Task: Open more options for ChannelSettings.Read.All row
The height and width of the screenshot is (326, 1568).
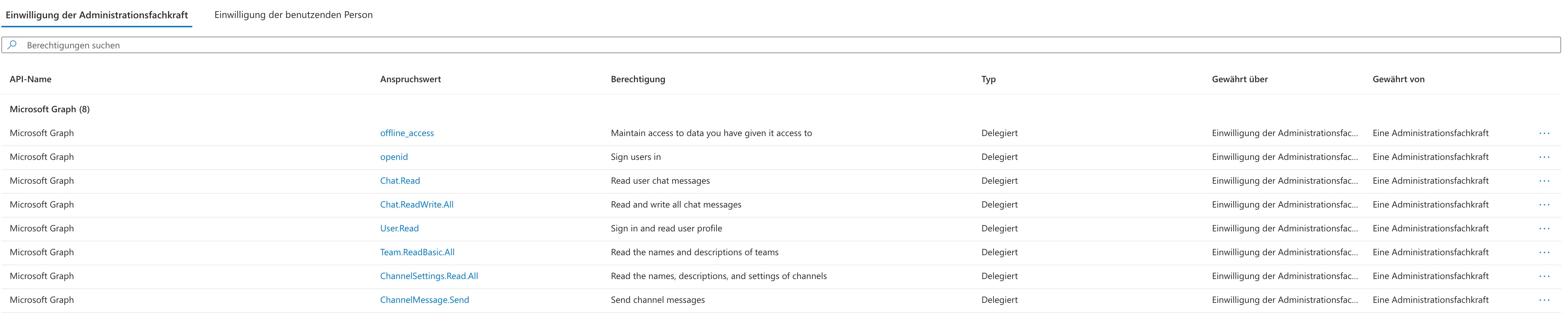Action: pos(1544,276)
